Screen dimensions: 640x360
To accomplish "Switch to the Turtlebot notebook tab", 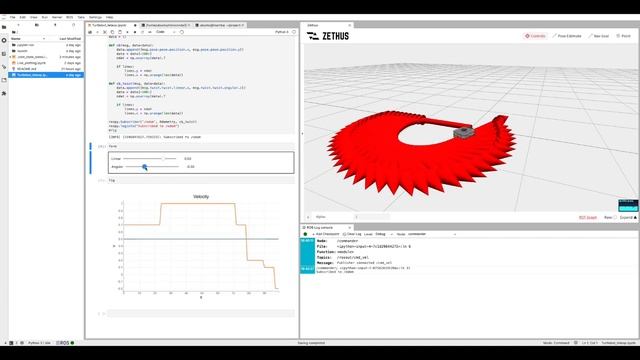I will click(x=112, y=25).
